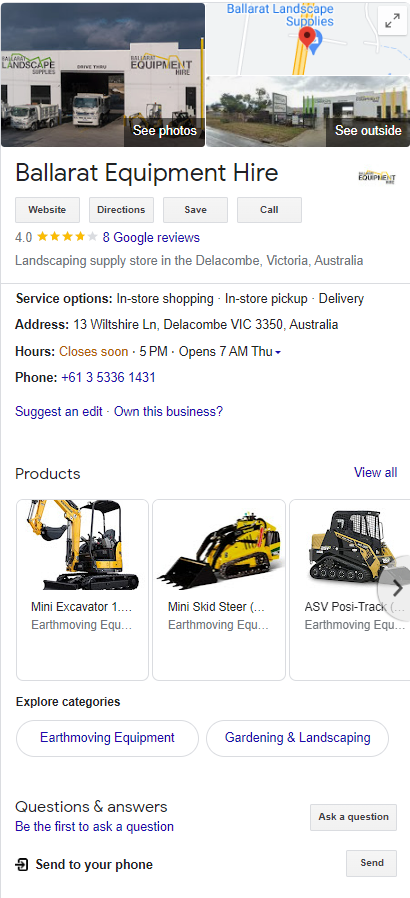The width and height of the screenshot is (410, 898).
Task: Expand the business hours dropdown arrow
Action: pos(278,353)
